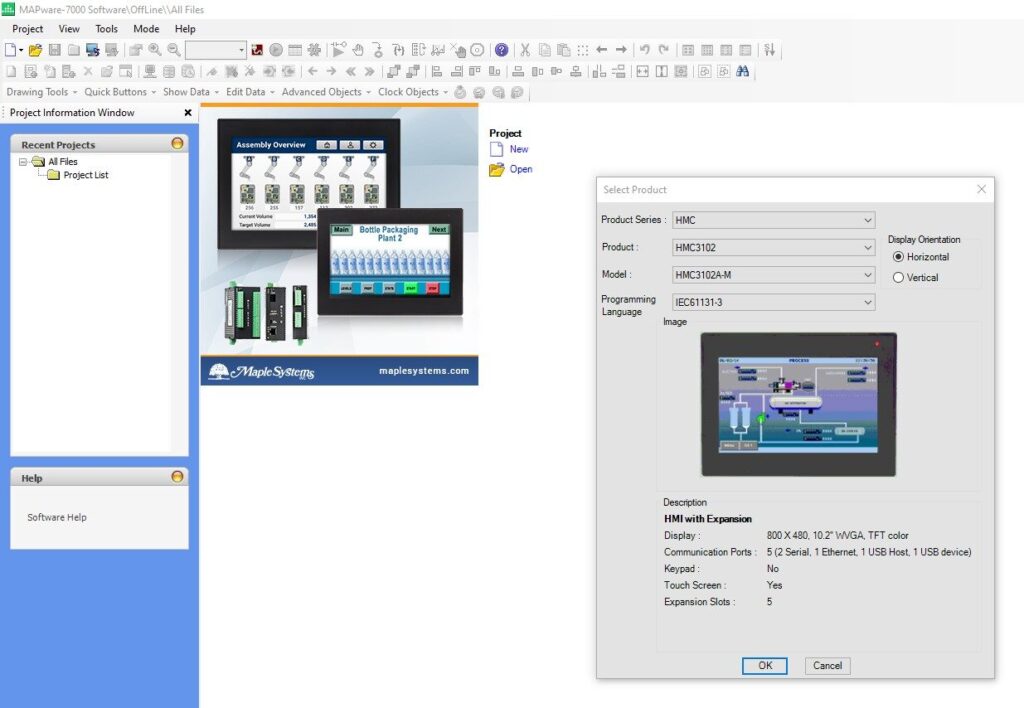Click the Redo arrow icon
1024x708 pixels.
664,50
